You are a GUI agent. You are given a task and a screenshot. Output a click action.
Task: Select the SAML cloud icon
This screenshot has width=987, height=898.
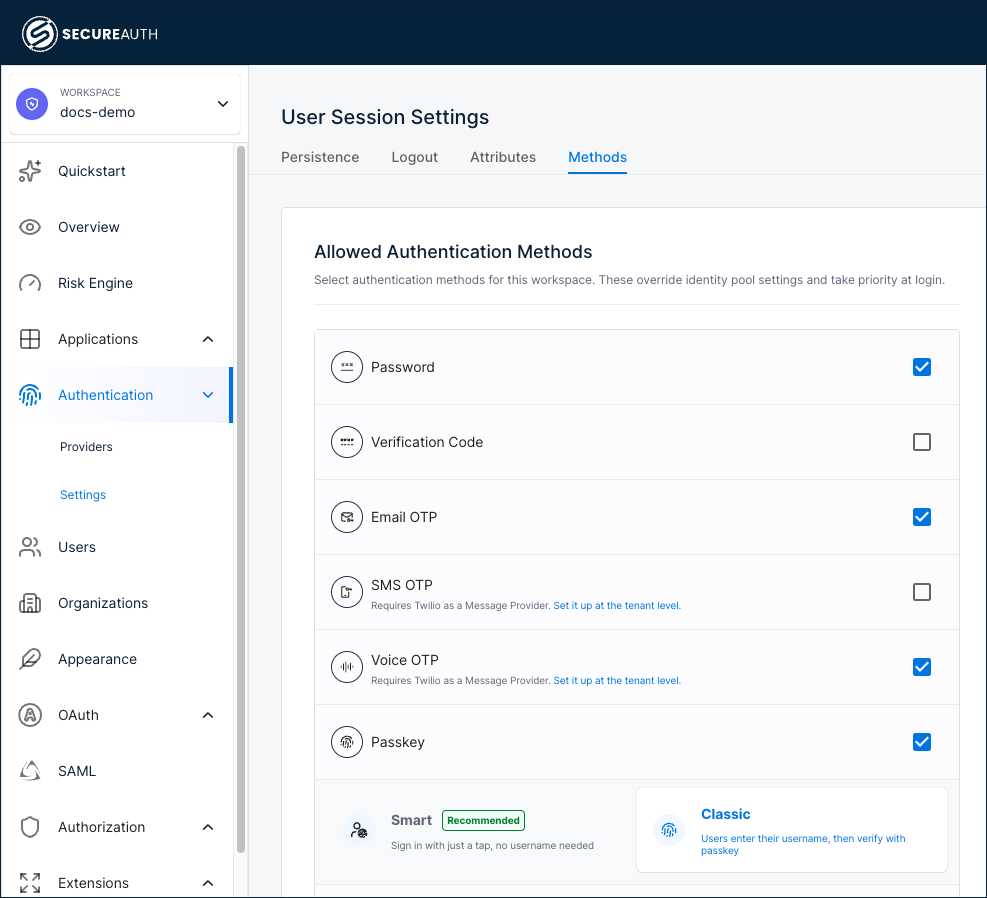tap(30, 771)
